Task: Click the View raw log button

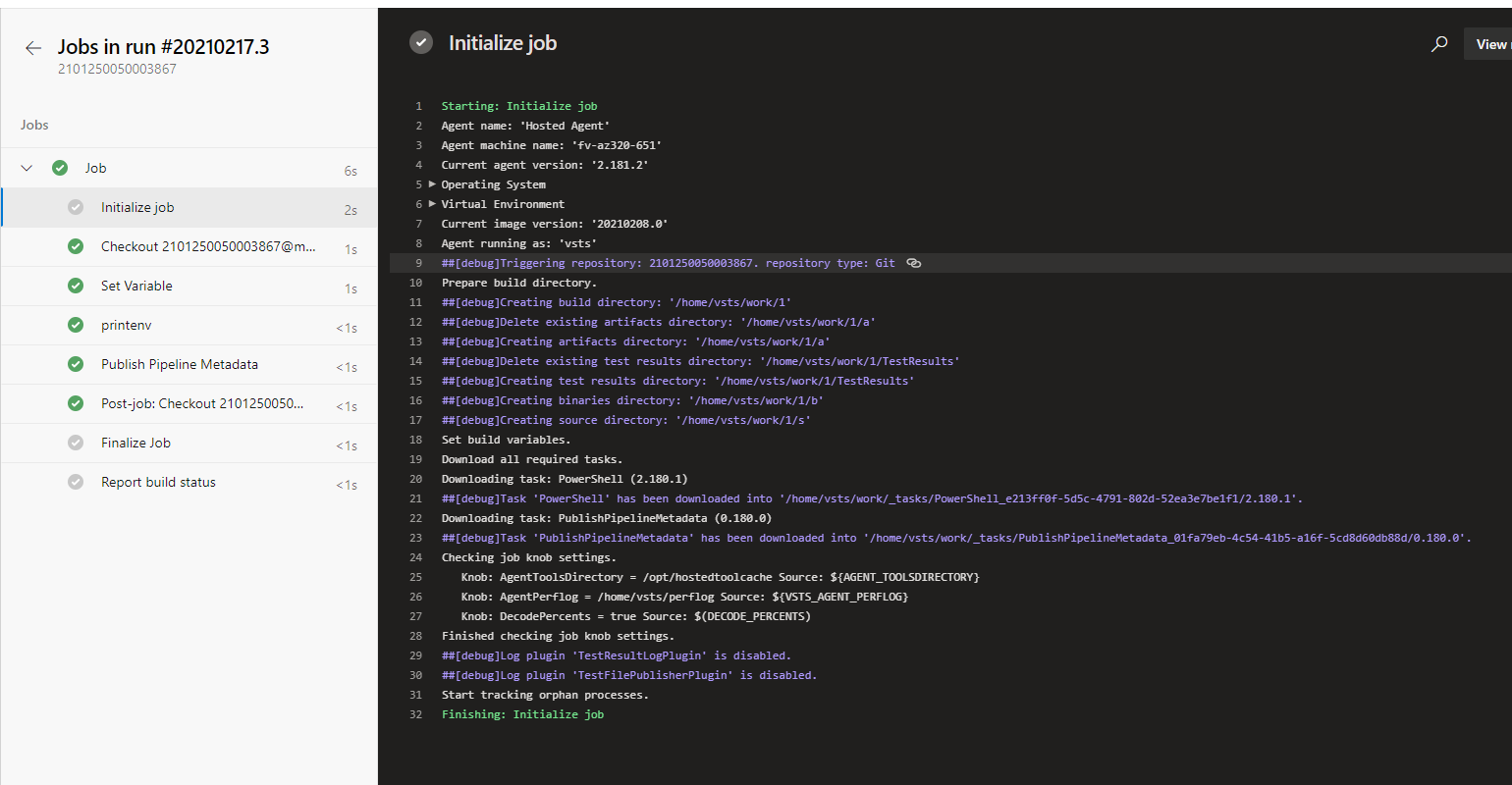Action: (x=1487, y=44)
